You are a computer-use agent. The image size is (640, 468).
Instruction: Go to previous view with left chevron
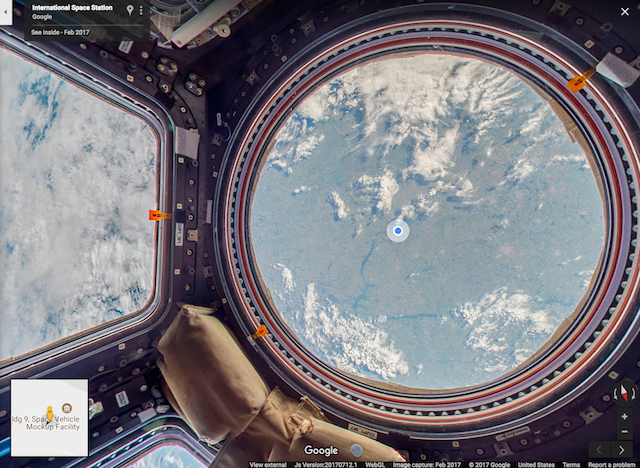pyautogui.click(x=600, y=450)
